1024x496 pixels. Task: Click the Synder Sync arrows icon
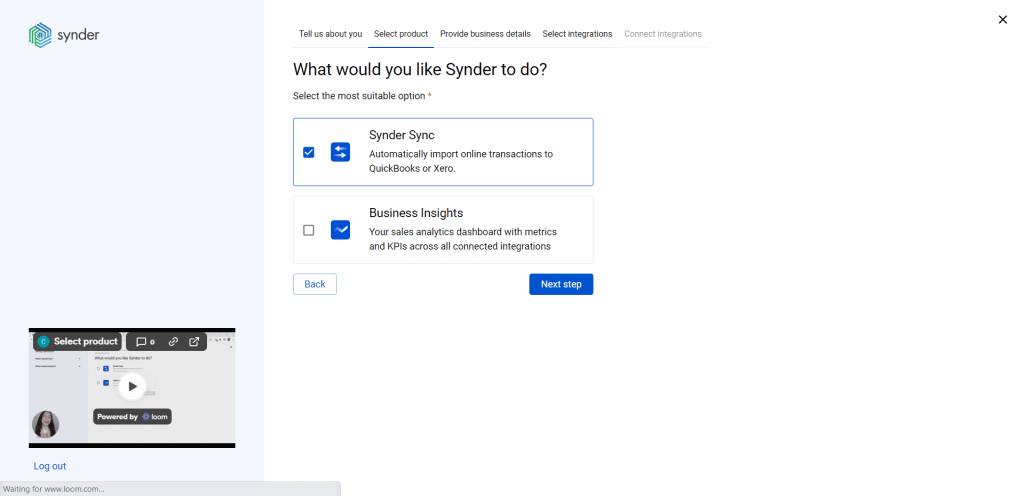(340, 152)
